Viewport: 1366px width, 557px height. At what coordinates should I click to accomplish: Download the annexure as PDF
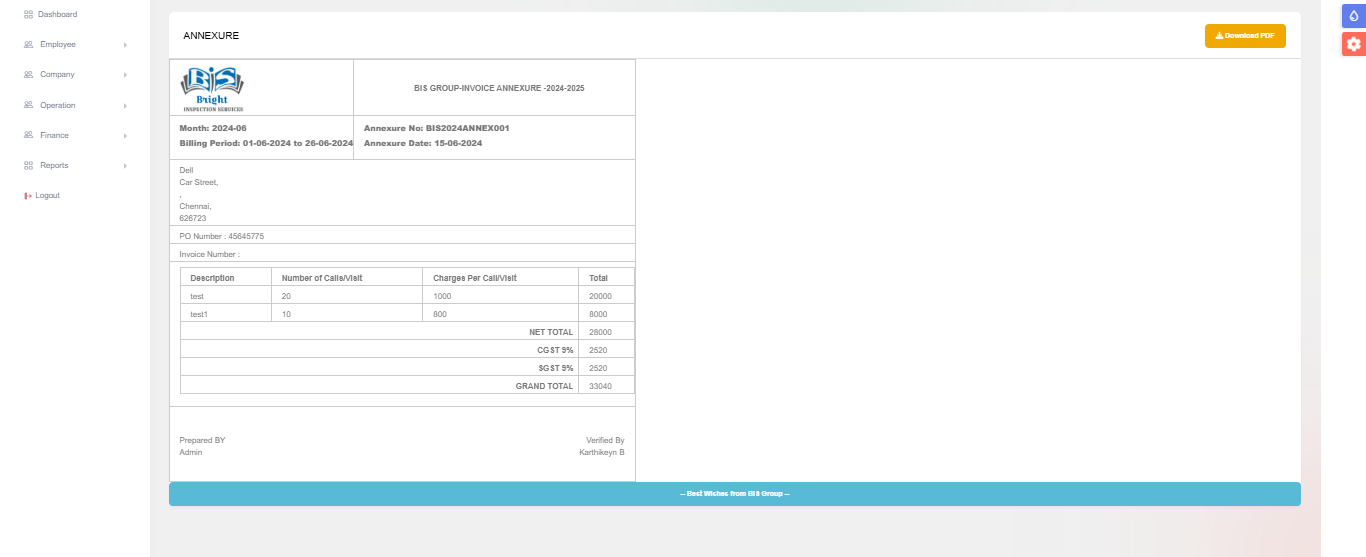pyautogui.click(x=1245, y=36)
